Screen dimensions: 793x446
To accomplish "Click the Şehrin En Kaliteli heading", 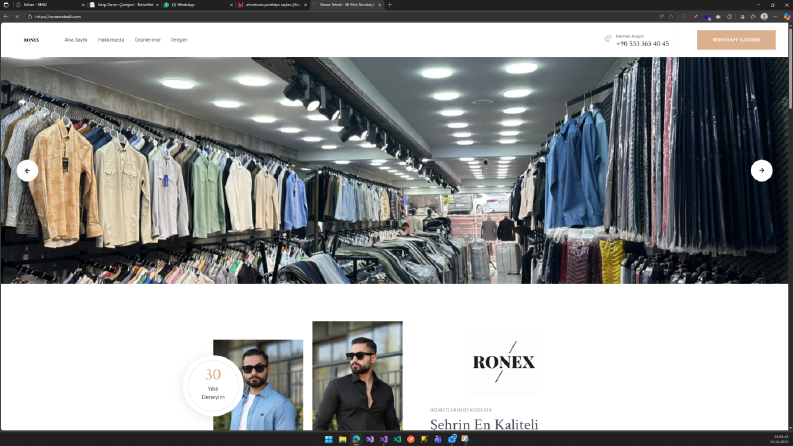I will [x=484, y=424].
